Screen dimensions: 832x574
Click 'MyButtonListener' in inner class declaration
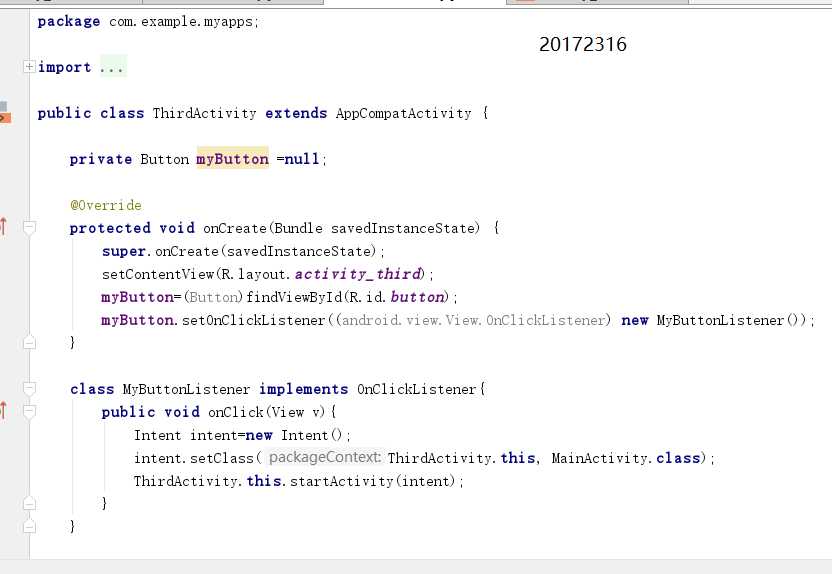pyautogui.click(x=186, y=389)
